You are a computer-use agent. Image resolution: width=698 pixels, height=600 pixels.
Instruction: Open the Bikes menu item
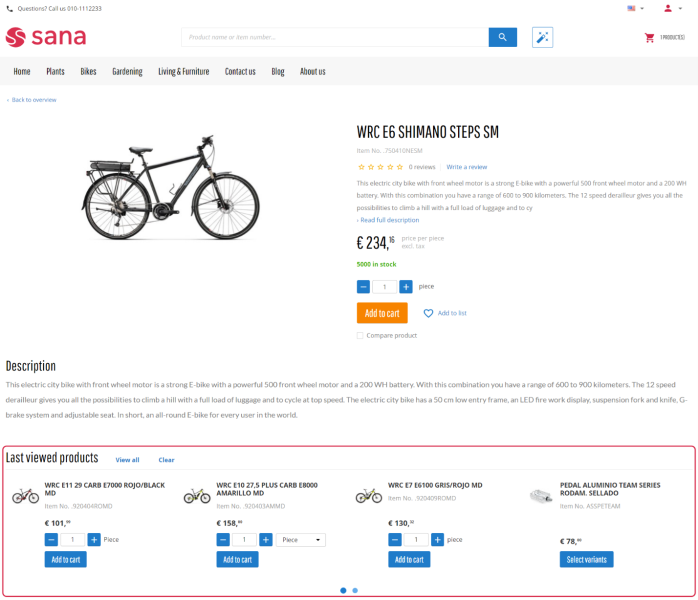[89, 72]
